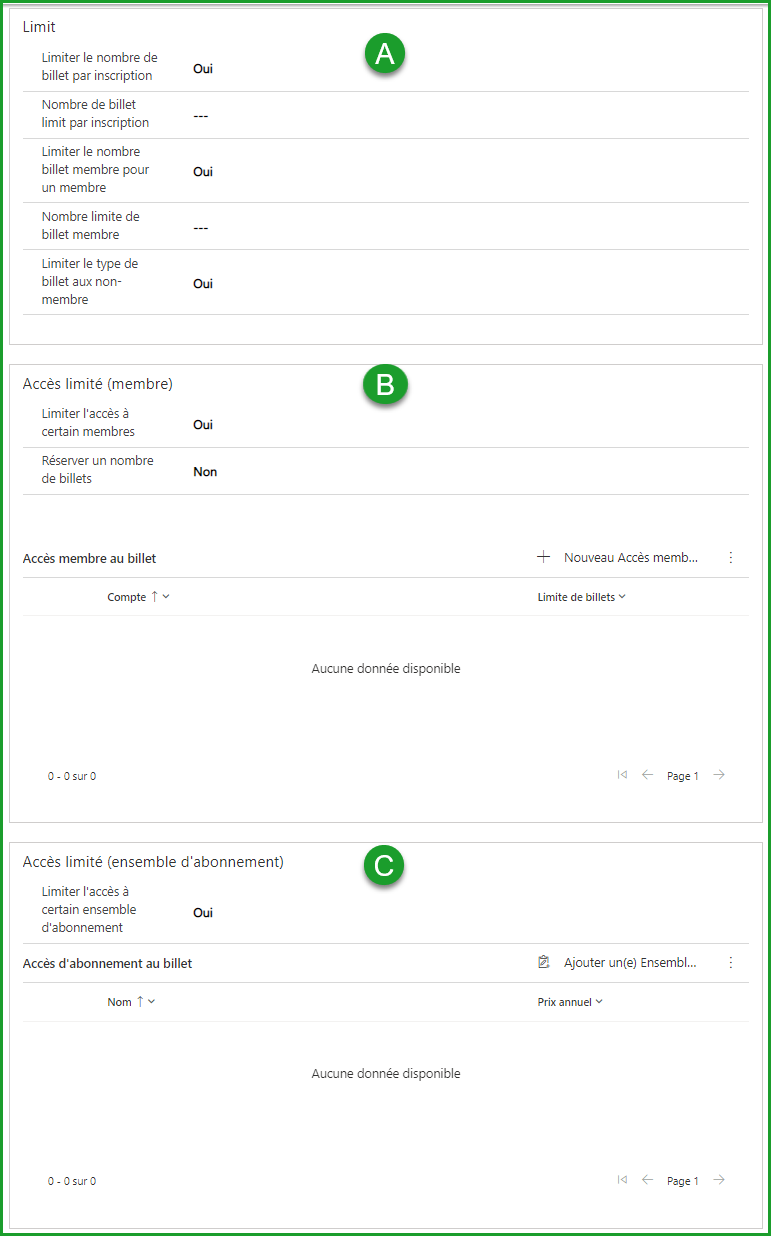Go to next page in Accès membre grid
Viewport: 771px width, 1236px height.
719,775
